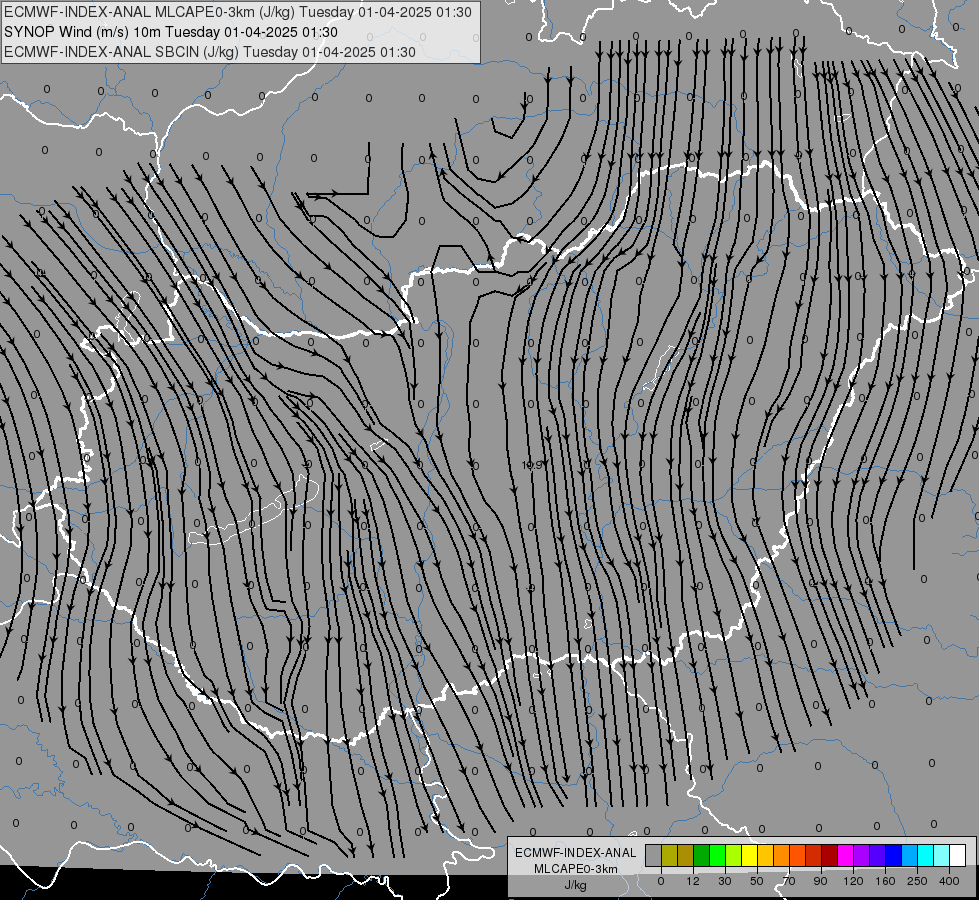Click the SBCIN title line

[209, 52]
